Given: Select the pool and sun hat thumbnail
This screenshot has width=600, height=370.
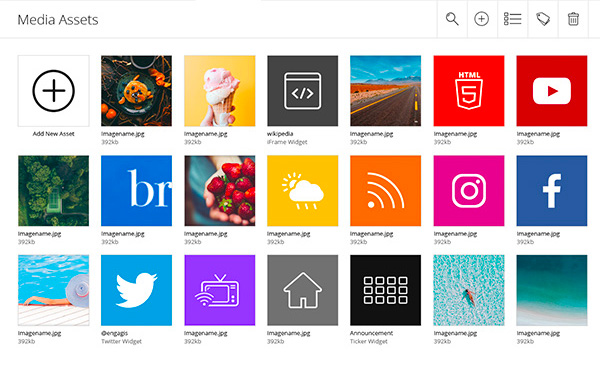Looking at the screenshot, I should (x=54, y=290).
